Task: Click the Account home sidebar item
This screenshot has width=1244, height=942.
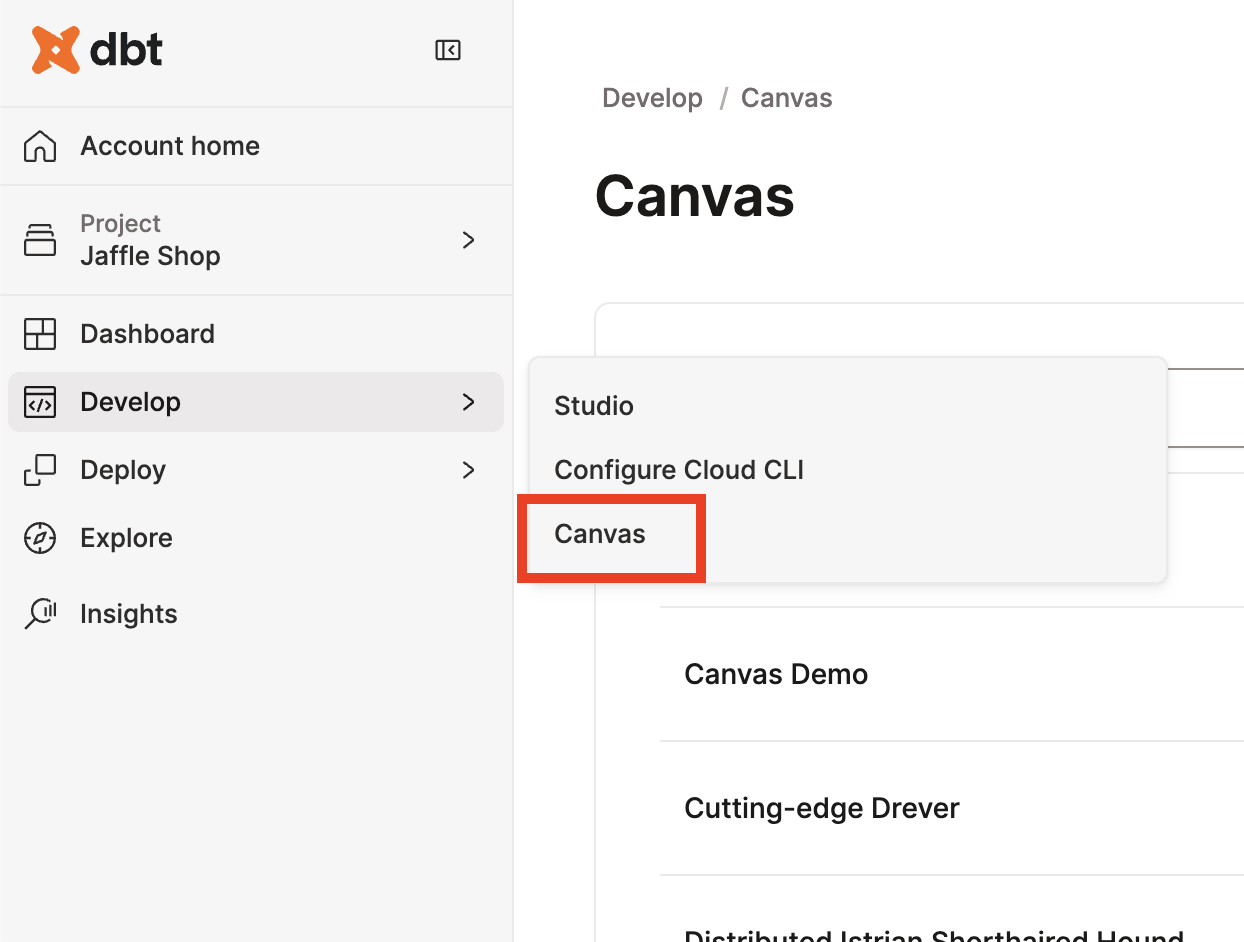Action: [x=169, y=145]
